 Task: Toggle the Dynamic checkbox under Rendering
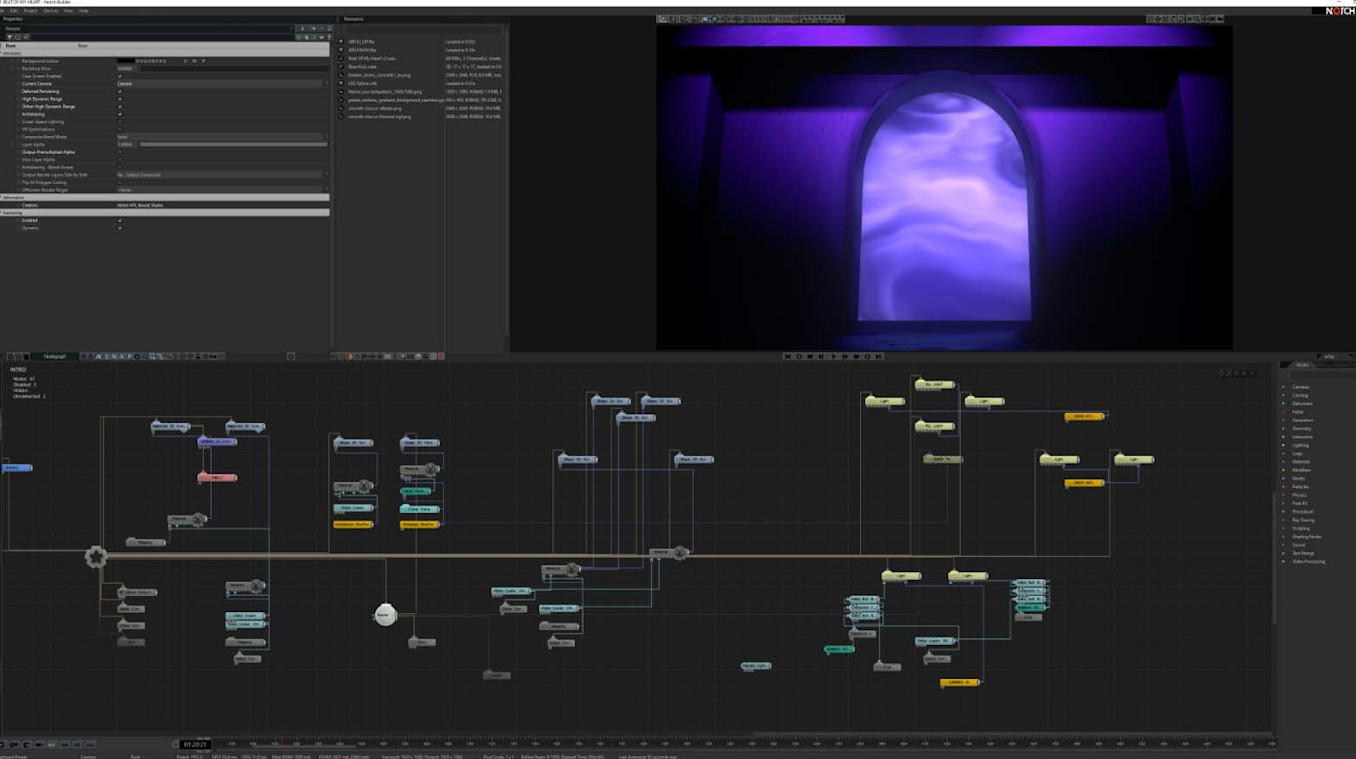120,228
